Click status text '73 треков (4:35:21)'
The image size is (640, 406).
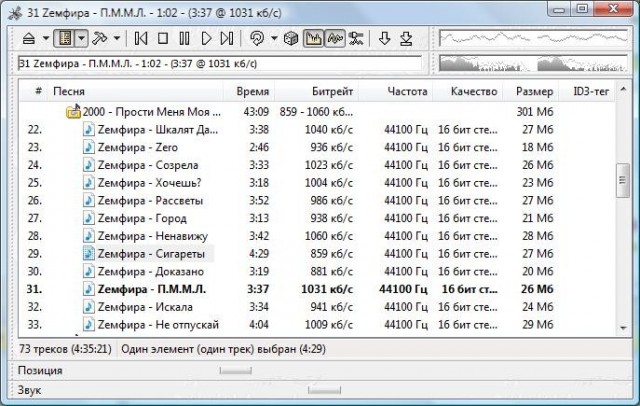tap(65, 349)
